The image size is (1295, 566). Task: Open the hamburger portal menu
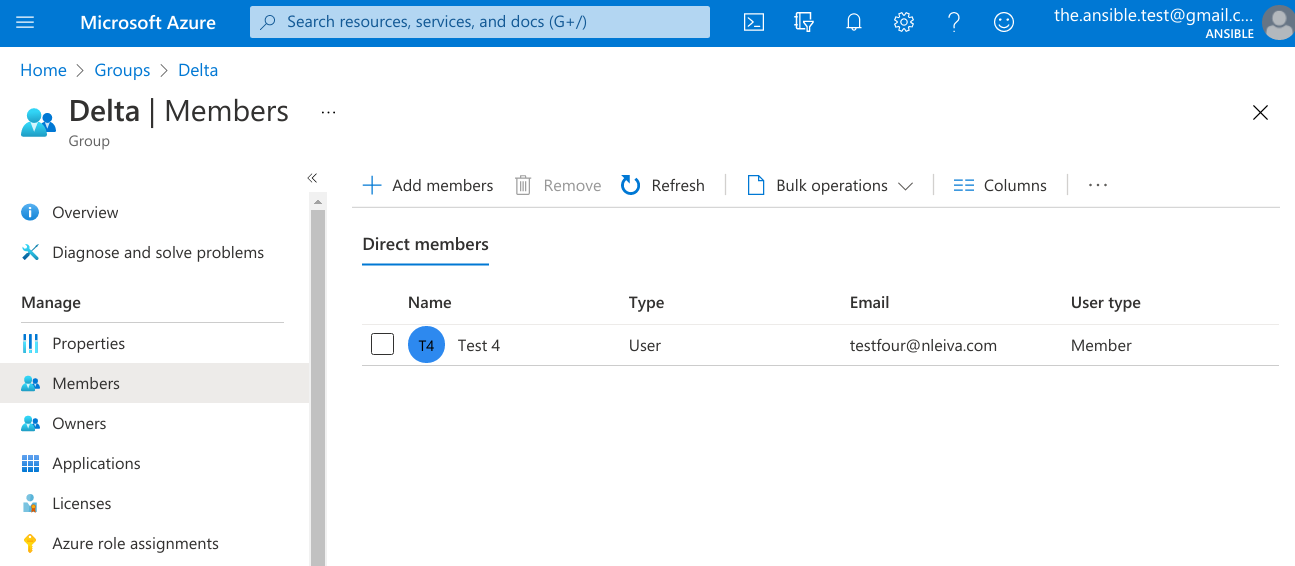tap(25, 22)
